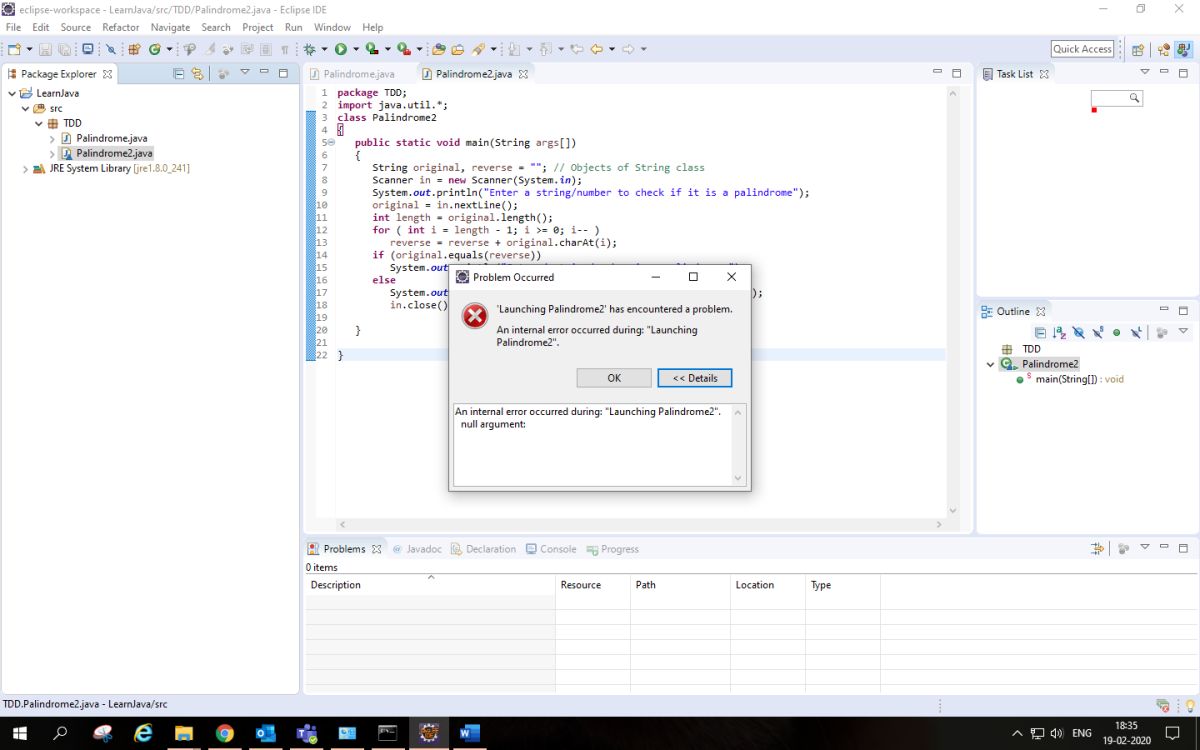Close the Palindrome2.java editor tab
The width and height of the screenshot is (1200, 750).
click(523, 74)
